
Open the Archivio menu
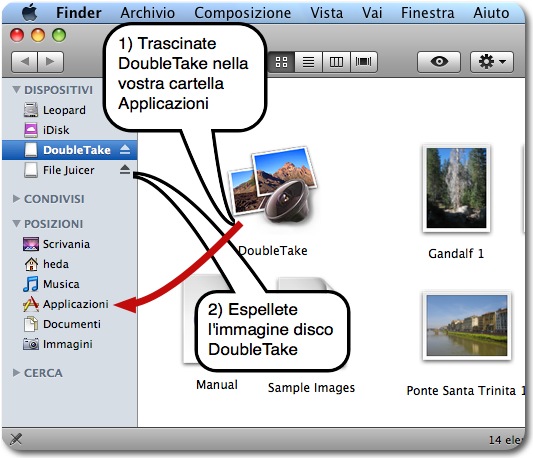click(148, 13)
